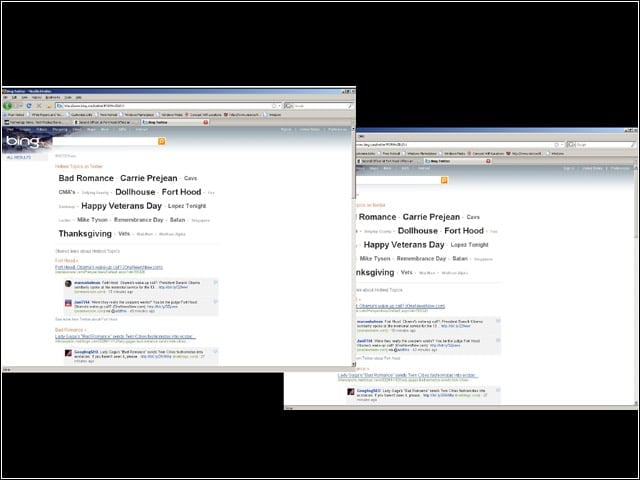Open Dollhouse topic in right window
The image size is (640, 480).
click(x=418, y=231)
